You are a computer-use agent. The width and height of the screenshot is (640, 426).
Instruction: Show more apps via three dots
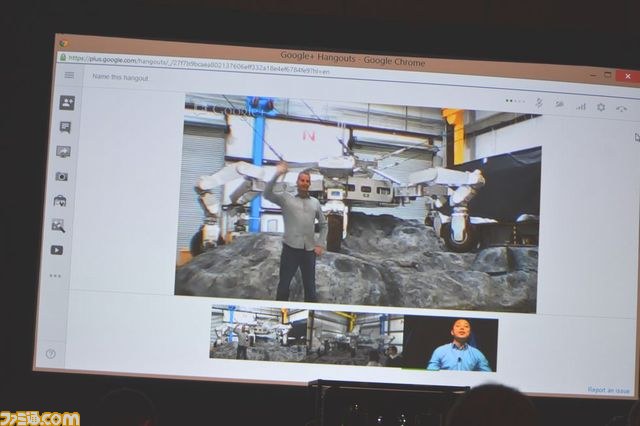click(55, 276)
